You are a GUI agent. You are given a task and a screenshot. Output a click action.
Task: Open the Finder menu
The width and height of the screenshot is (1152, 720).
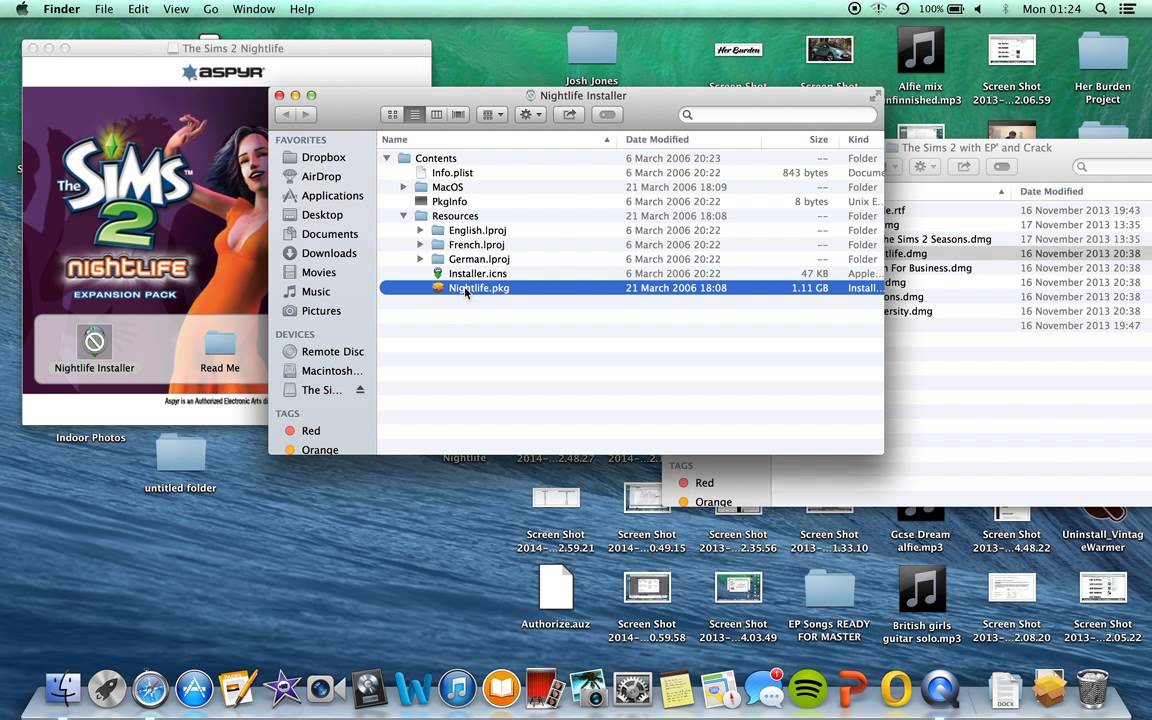pos(61,9)
